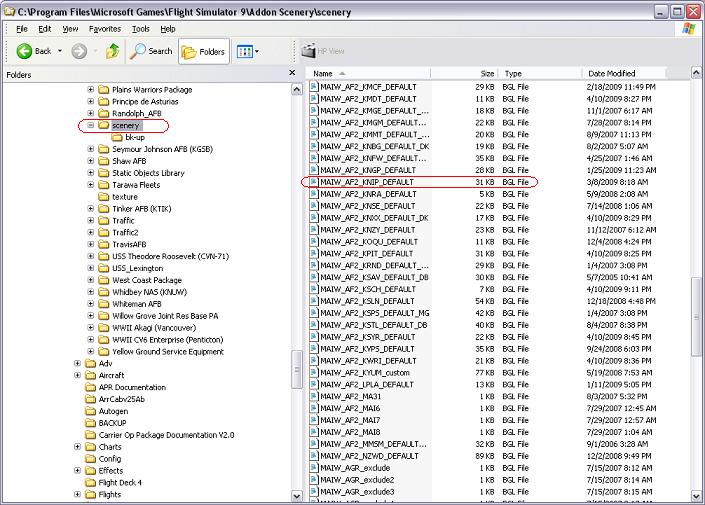Expand the Traffic folder node
Image resolution: width=705 pixels, height=505 pixels.
(90, 220)
